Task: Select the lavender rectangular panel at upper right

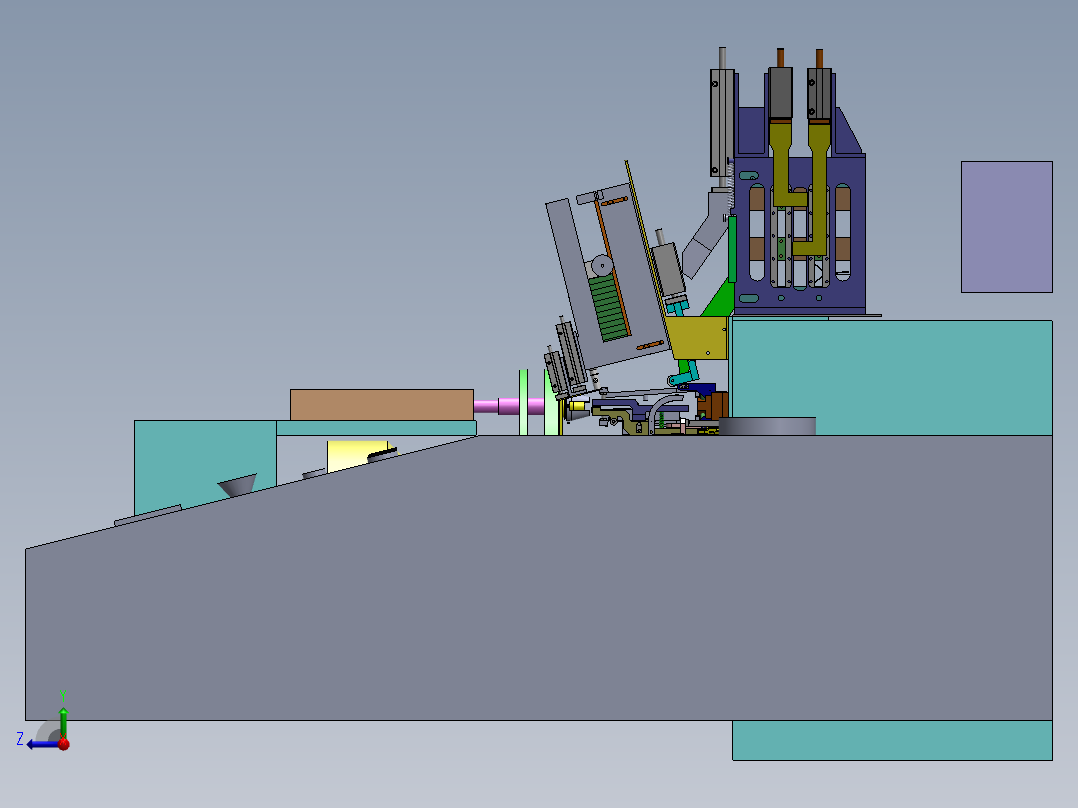Action: click(1006, 227)
